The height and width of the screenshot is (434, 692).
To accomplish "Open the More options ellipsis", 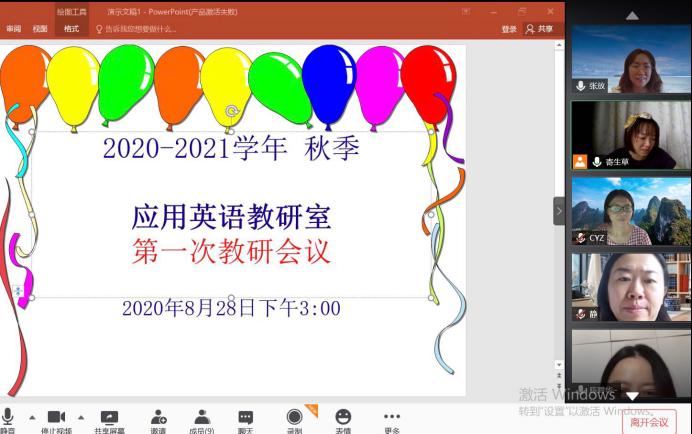I will click(392, 418).
